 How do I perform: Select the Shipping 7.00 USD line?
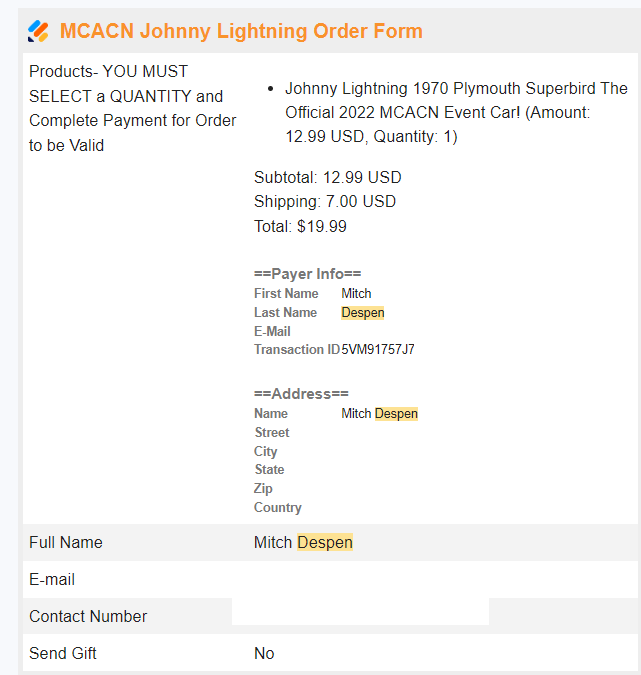point(325,201)
